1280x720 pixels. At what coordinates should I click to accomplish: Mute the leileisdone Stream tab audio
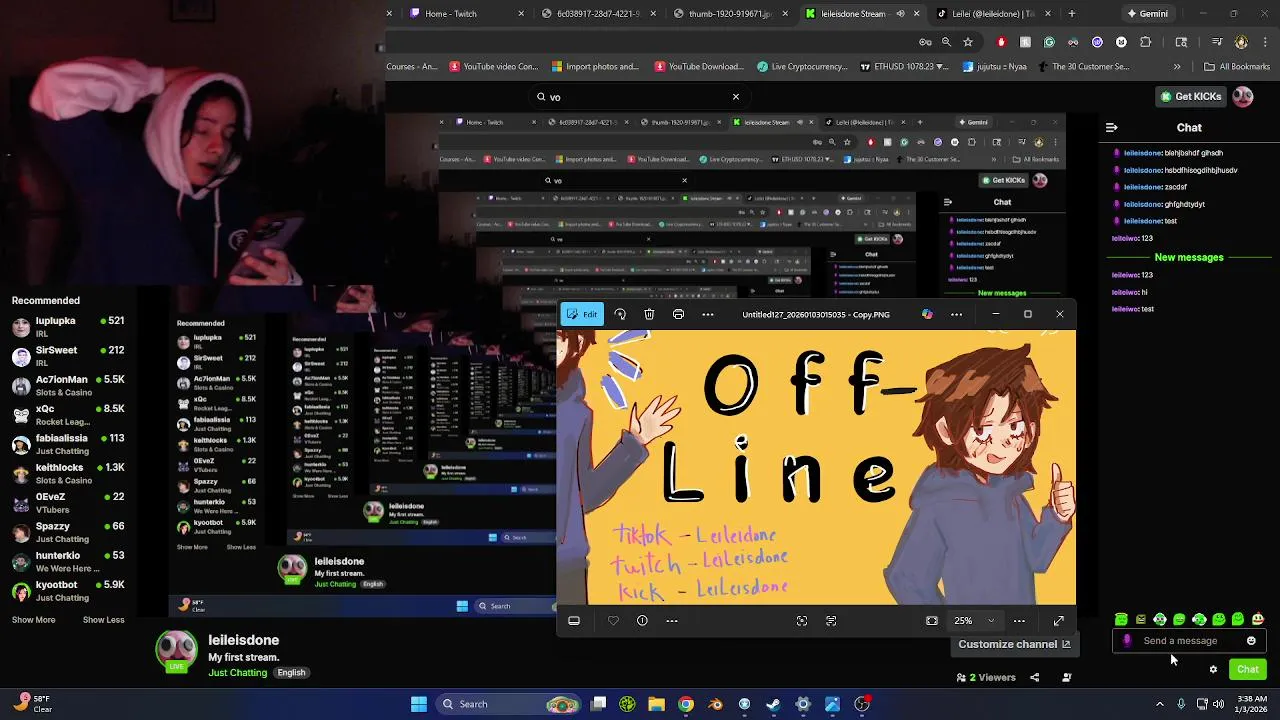900,14
